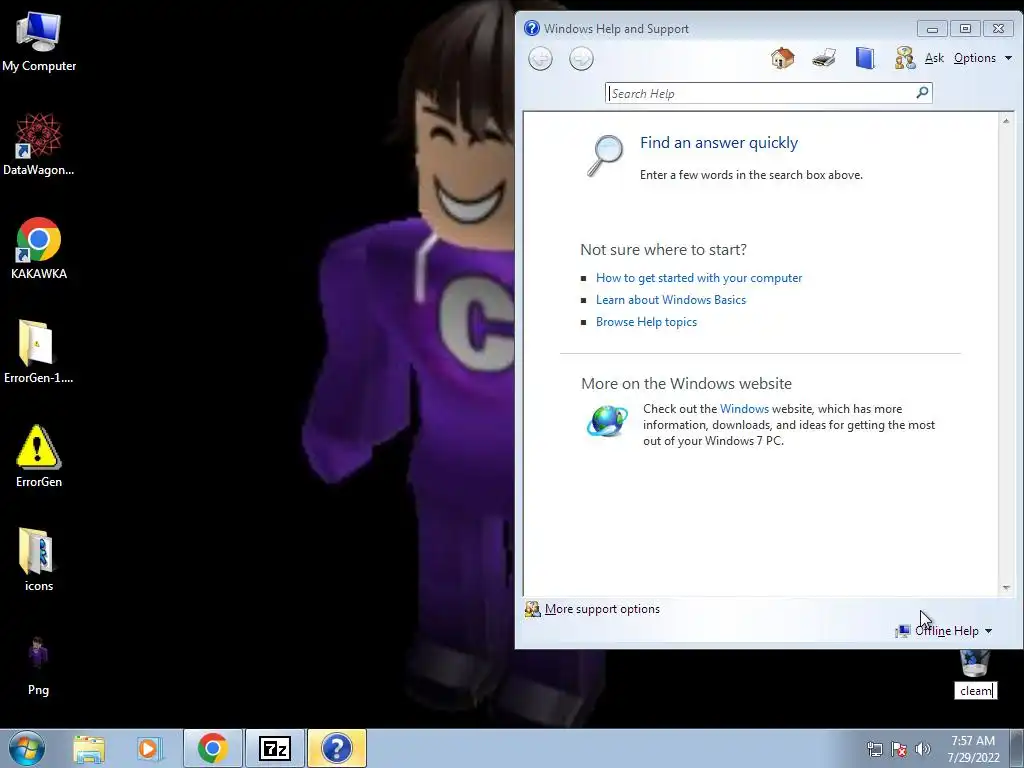The image size is (1024, 768).
Task: Click the large magnifying glass graphic
Action: tap(605, 155)
